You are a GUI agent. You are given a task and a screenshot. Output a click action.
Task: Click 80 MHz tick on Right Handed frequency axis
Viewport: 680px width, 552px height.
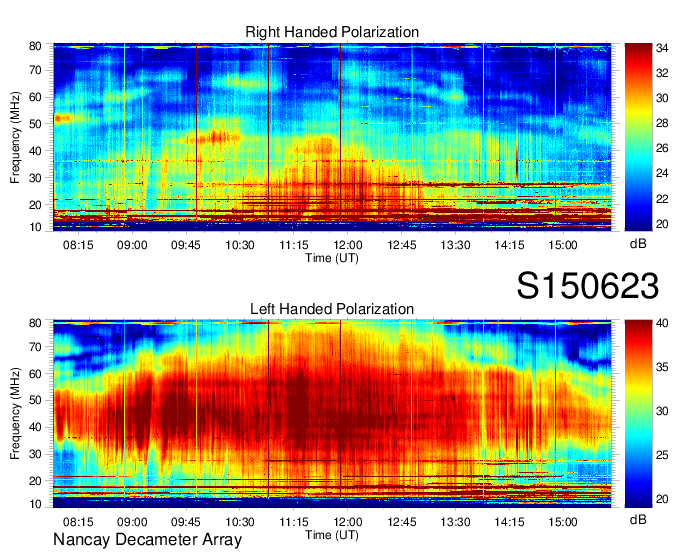[x=35, y=46]
